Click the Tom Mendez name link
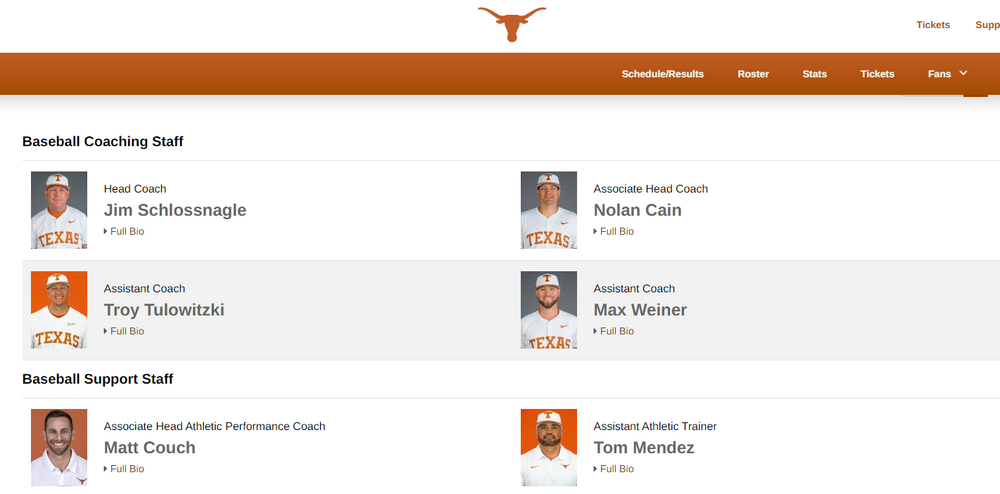1000x494 pixels. (643, 448)
